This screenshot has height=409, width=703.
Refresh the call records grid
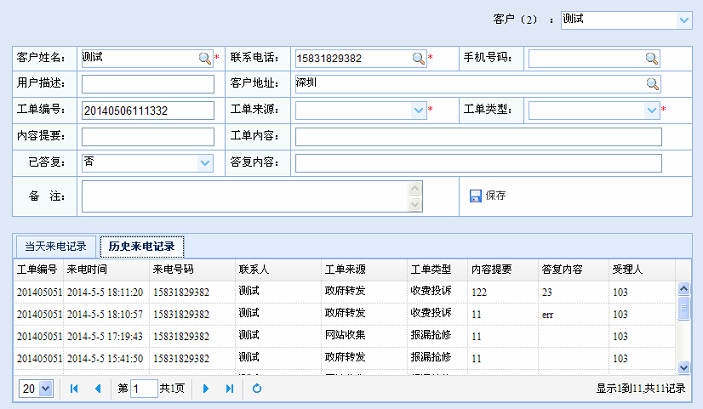click(257, 388)
